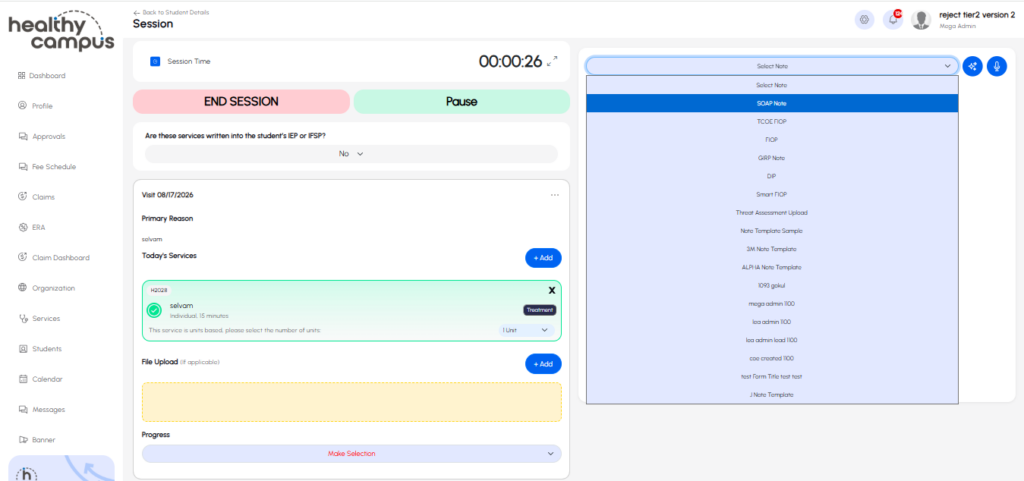Choose GIRP Note option
The image size is (1024, 481).
point(772,158)
